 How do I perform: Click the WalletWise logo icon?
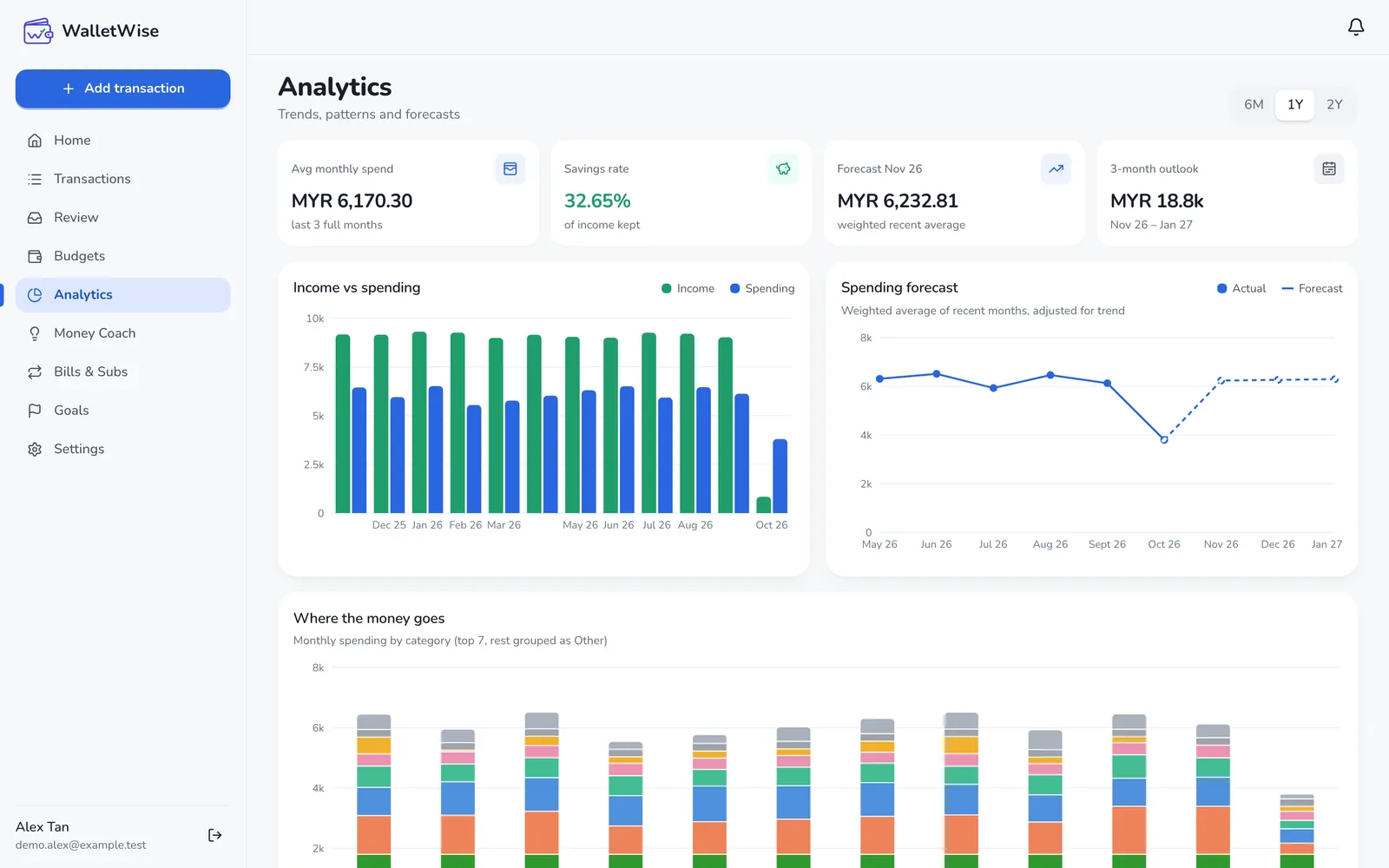point(38,31)
